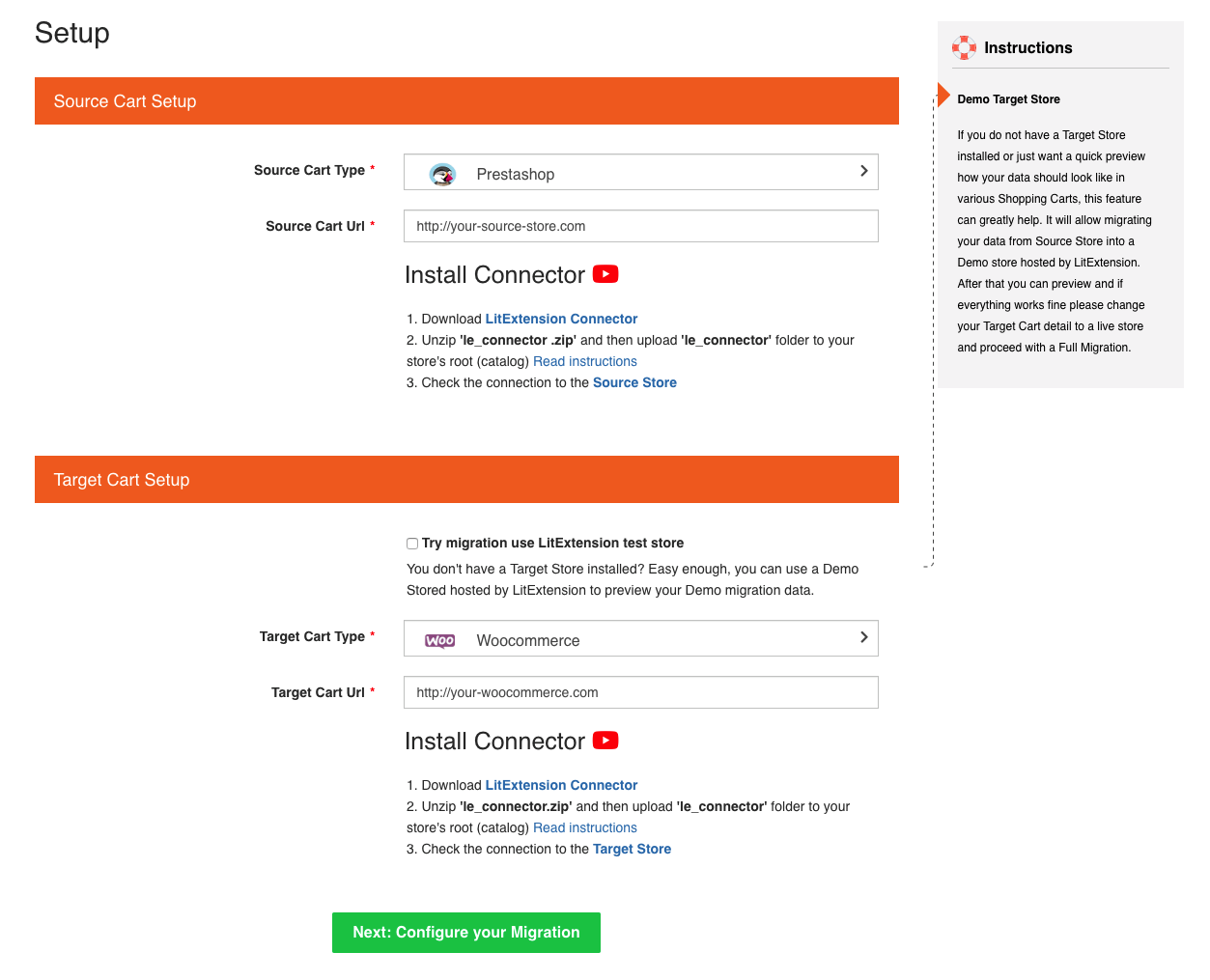The image size is (1210, 980).
Task: Open the Source Cart Type dropdown
Action: tap(640, 173)
